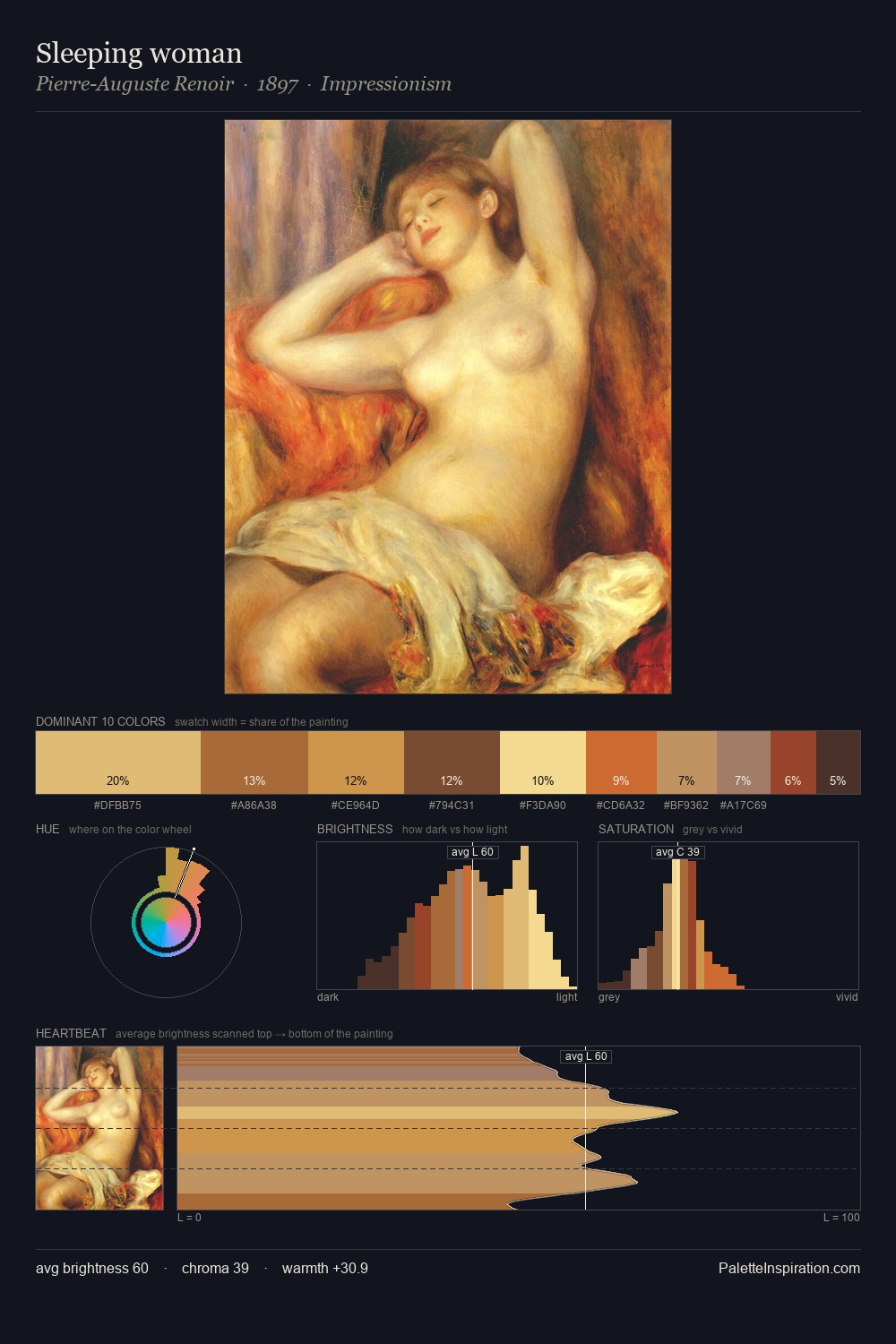The height and width of the screenshot is (1344, 896).
Task: Click the 20% swatch #DFBB75
Action: point(118,762)
